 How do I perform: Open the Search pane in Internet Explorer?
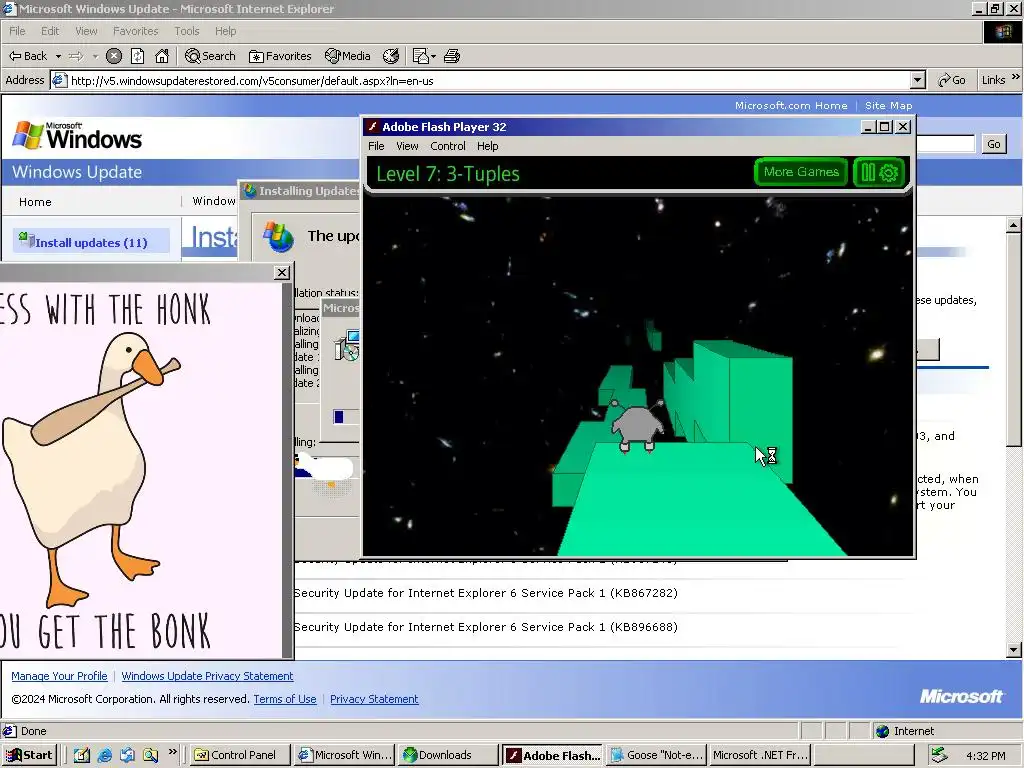pyautogui.click(x=210, y=56)
